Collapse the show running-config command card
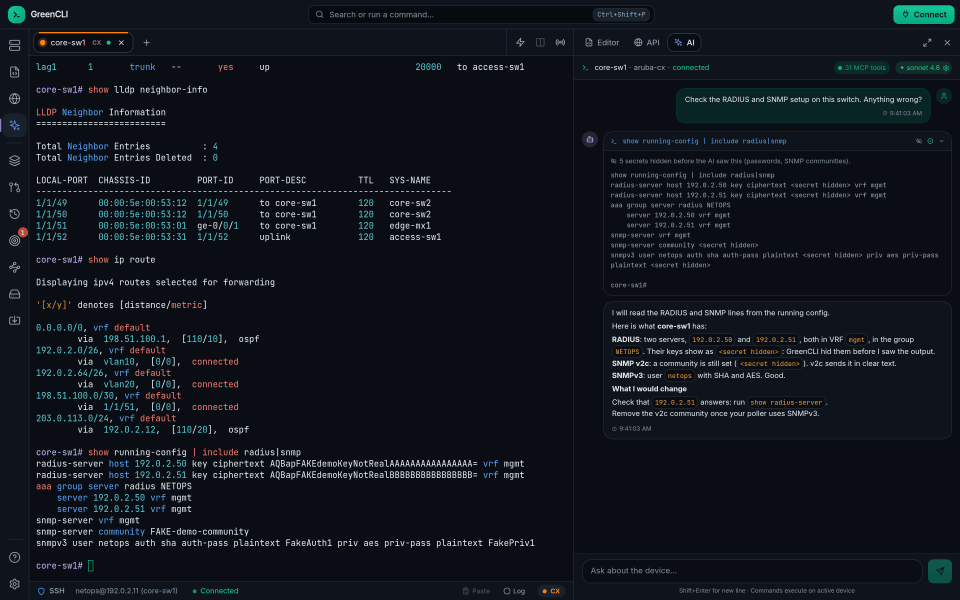This screenshot has height=600, width=960. click(x=942, y=141)
